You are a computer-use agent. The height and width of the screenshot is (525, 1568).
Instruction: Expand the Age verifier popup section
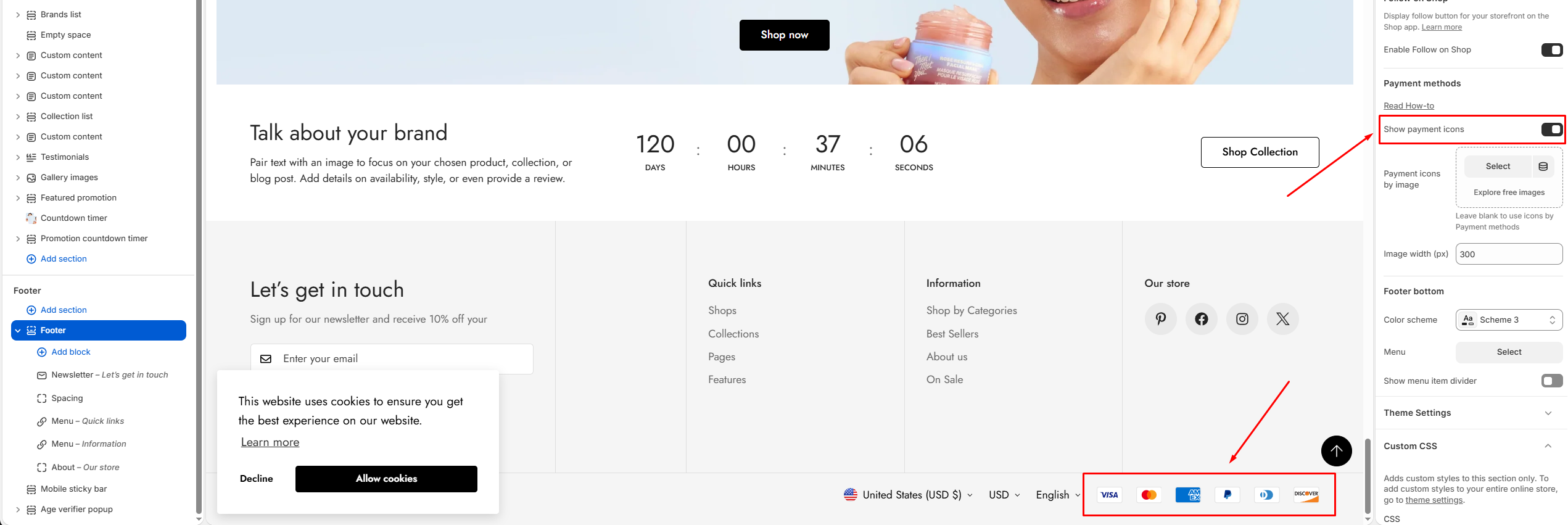(18, 510)
